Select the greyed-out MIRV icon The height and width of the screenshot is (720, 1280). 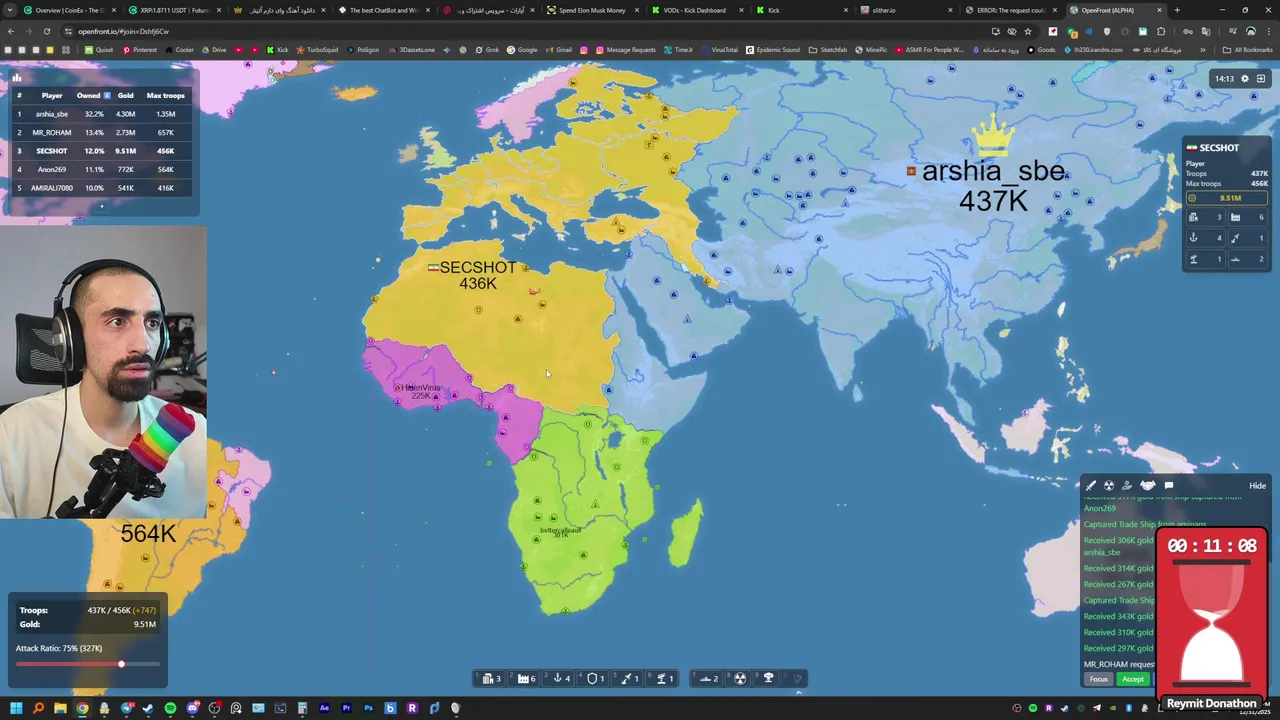pos(798,678)
